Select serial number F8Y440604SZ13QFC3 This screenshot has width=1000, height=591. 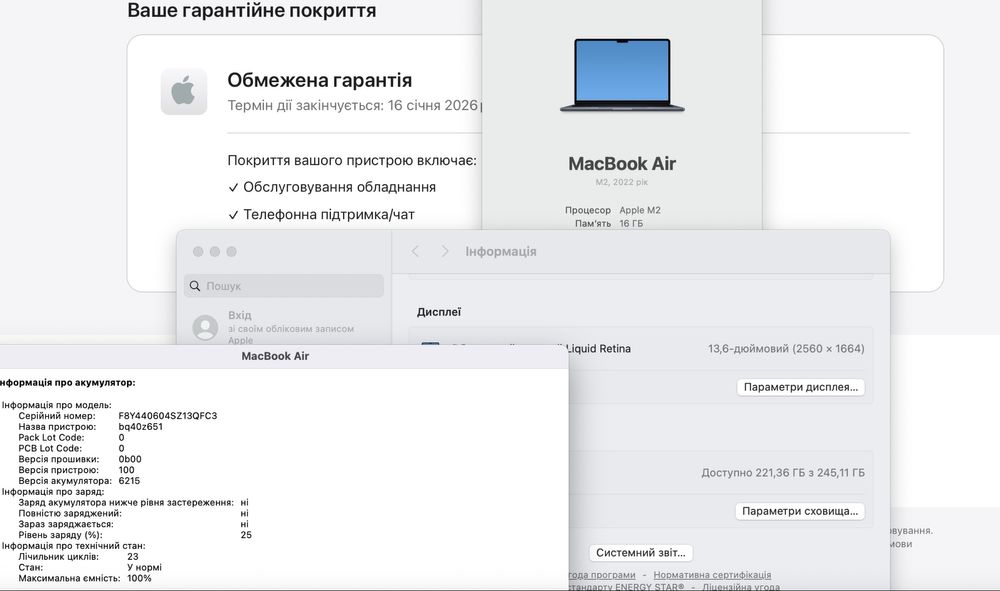pyautogui.click(x=168, y=416)
